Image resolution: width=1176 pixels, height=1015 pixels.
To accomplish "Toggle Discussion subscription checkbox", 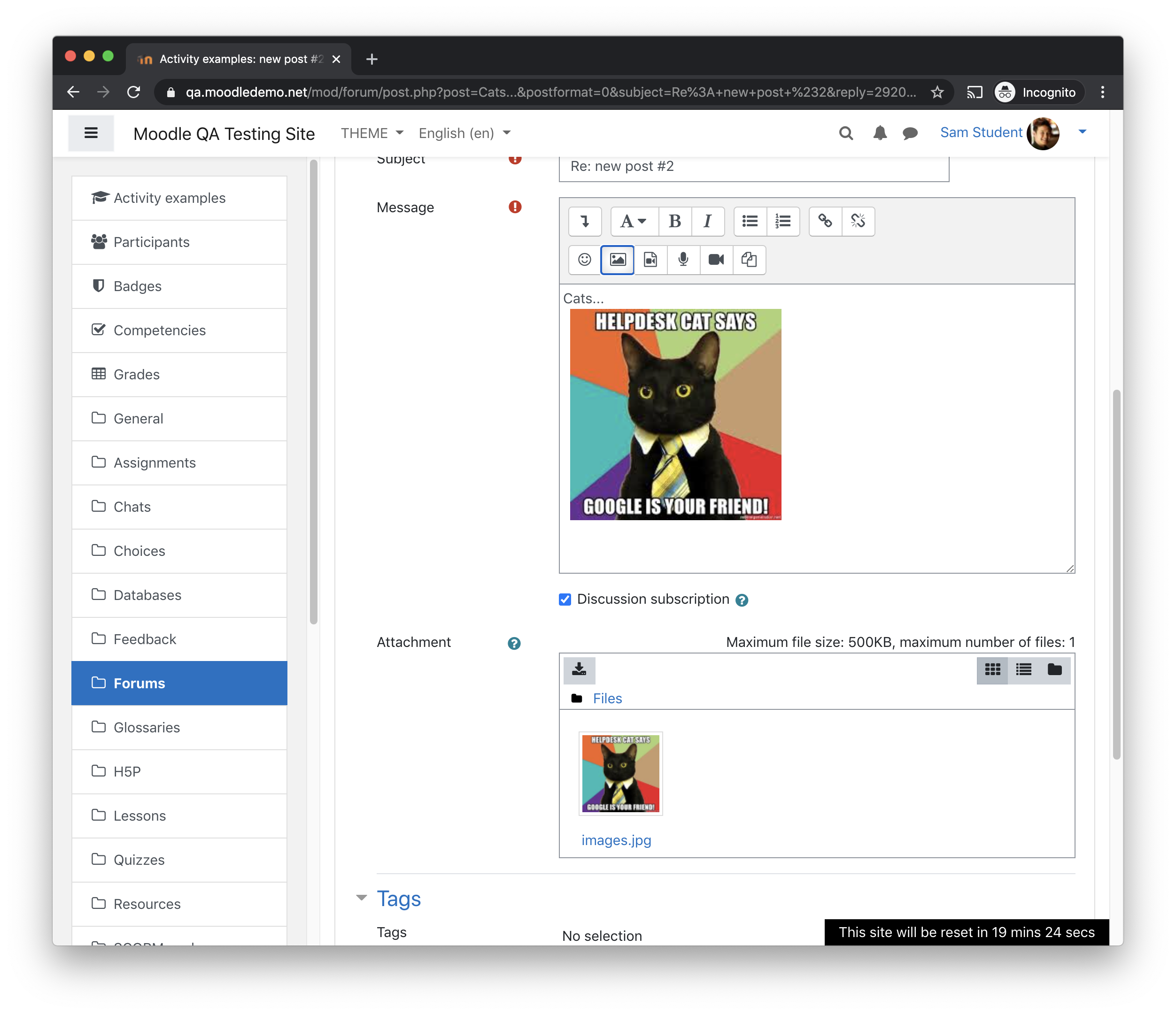I will [565, 600].
